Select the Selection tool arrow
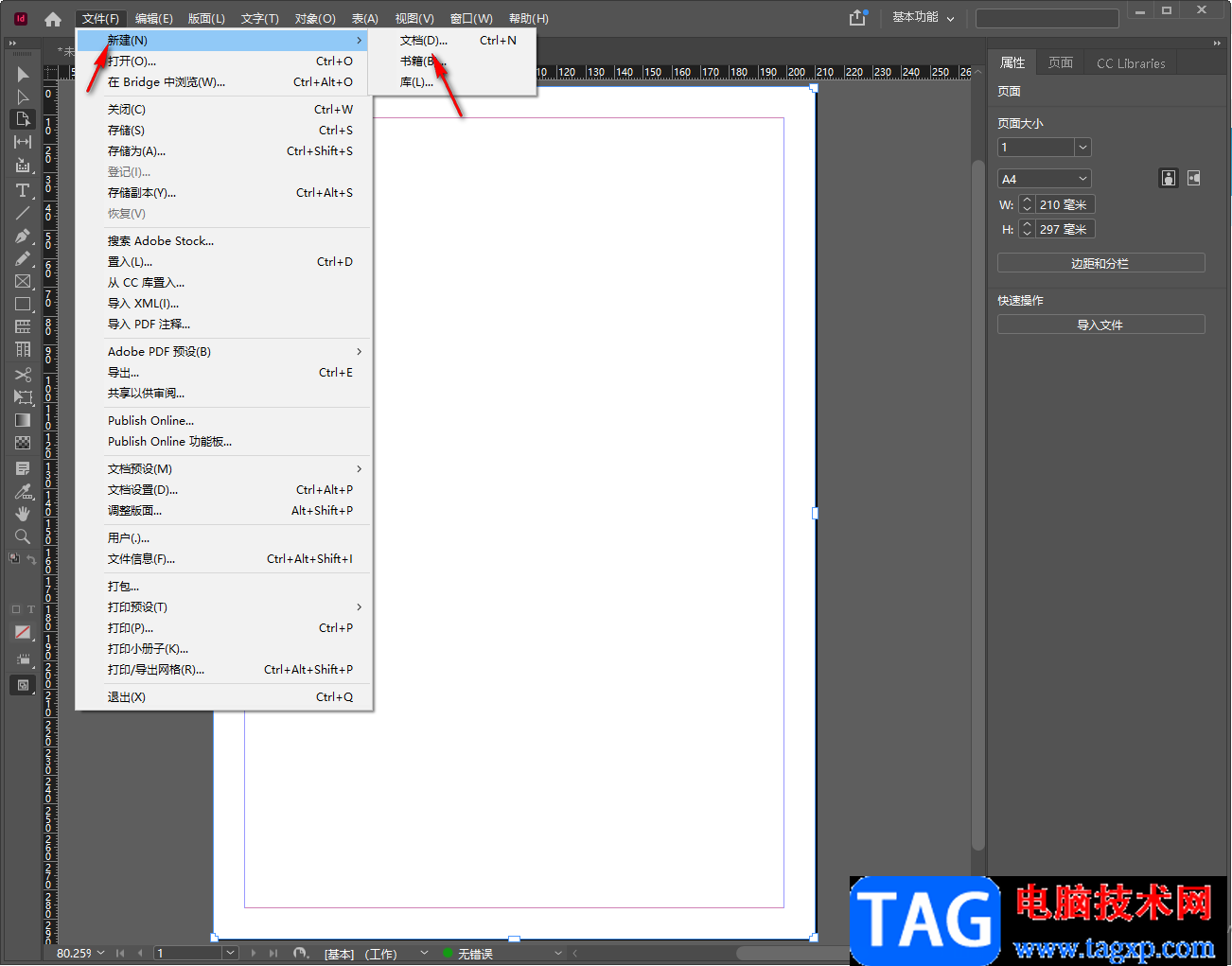 click(23, 74)
